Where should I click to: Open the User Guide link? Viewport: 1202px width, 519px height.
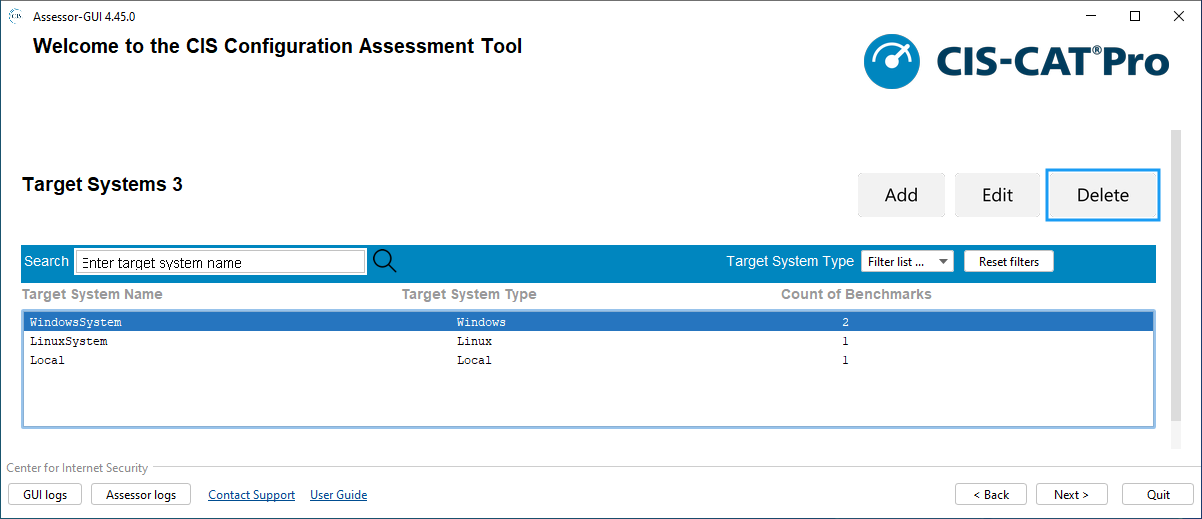point(338,495)
